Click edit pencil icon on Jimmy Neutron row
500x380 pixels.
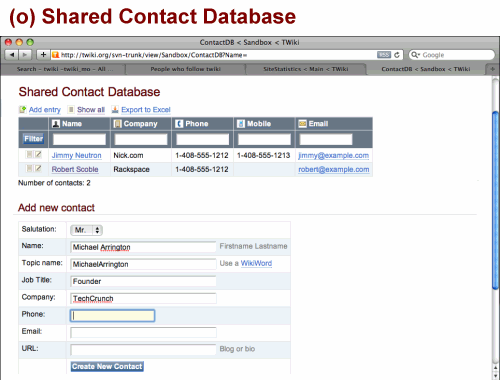(38, 154)
